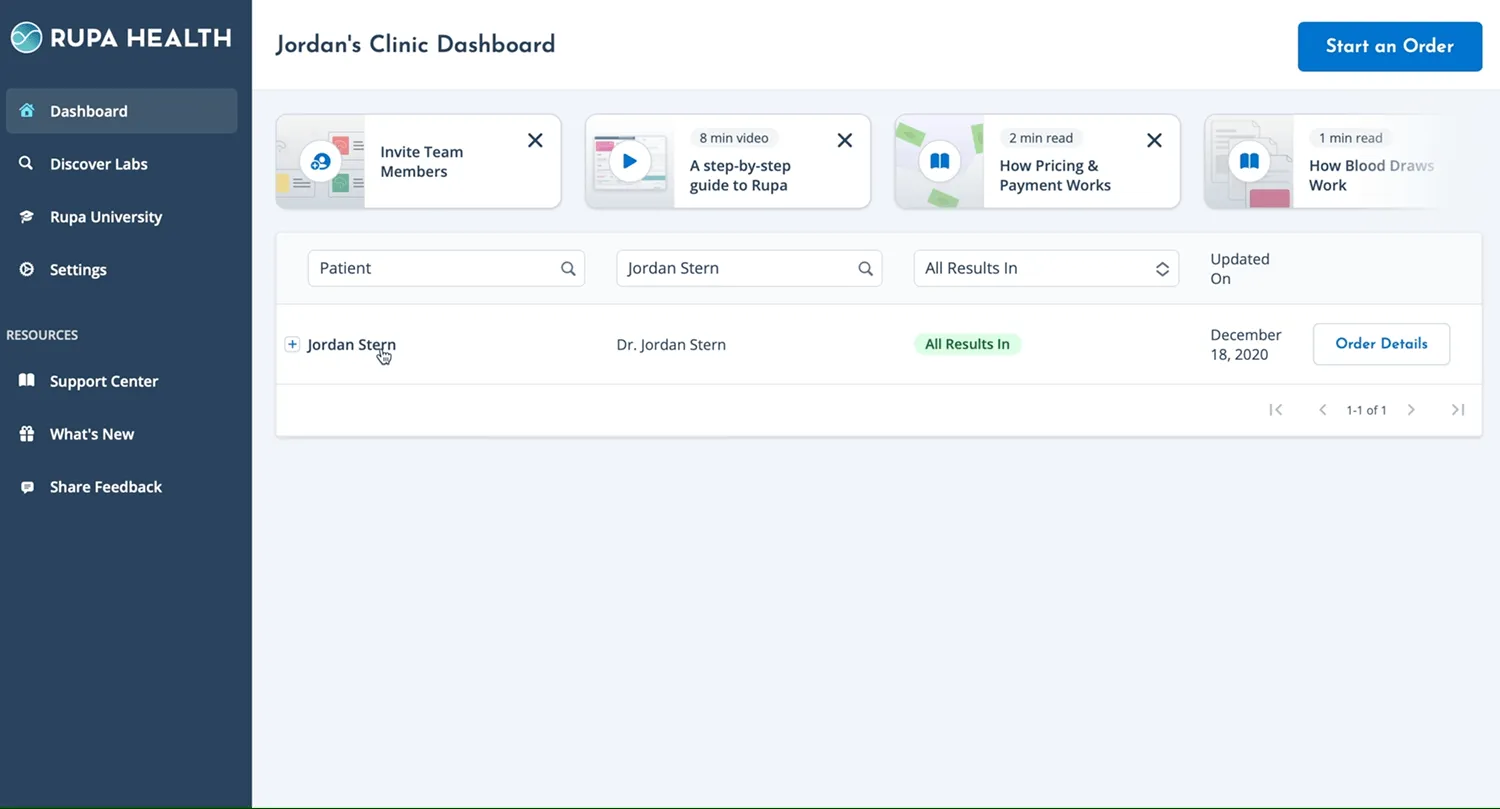Click the 2 min read badge
The image size is (1500, 809).
click(x=1041, y=138)
